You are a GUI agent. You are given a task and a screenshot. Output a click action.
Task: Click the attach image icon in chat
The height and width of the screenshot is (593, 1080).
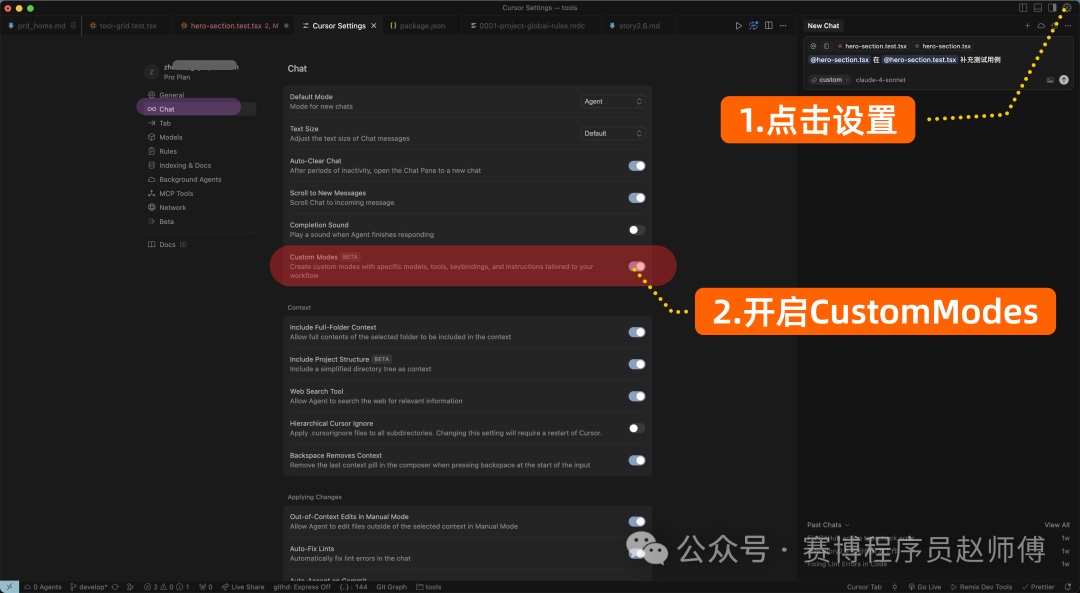pyautogui.click(x=1050, y=80)
